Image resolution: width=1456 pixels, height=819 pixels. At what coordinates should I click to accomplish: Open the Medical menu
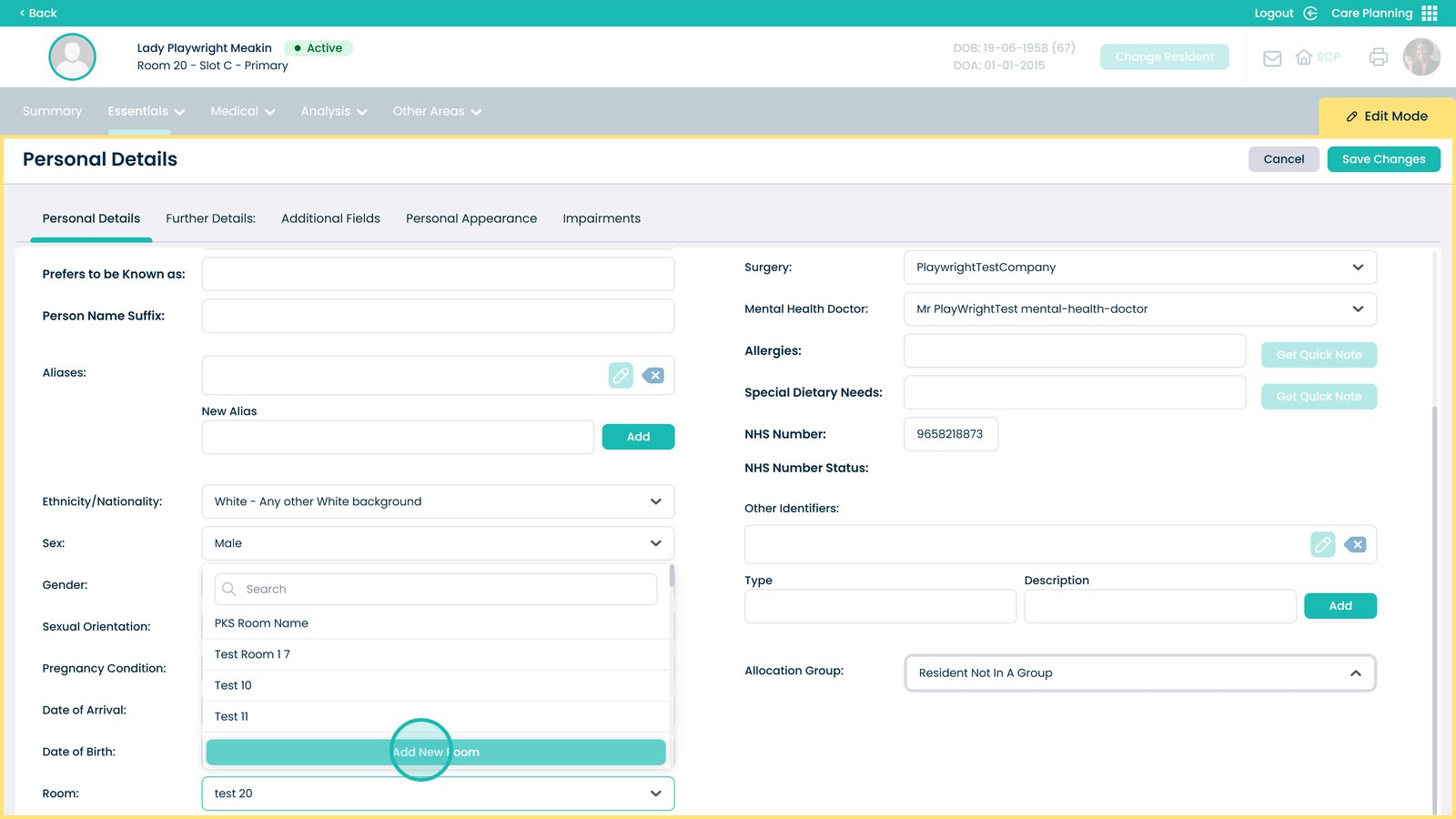[242, 111]
